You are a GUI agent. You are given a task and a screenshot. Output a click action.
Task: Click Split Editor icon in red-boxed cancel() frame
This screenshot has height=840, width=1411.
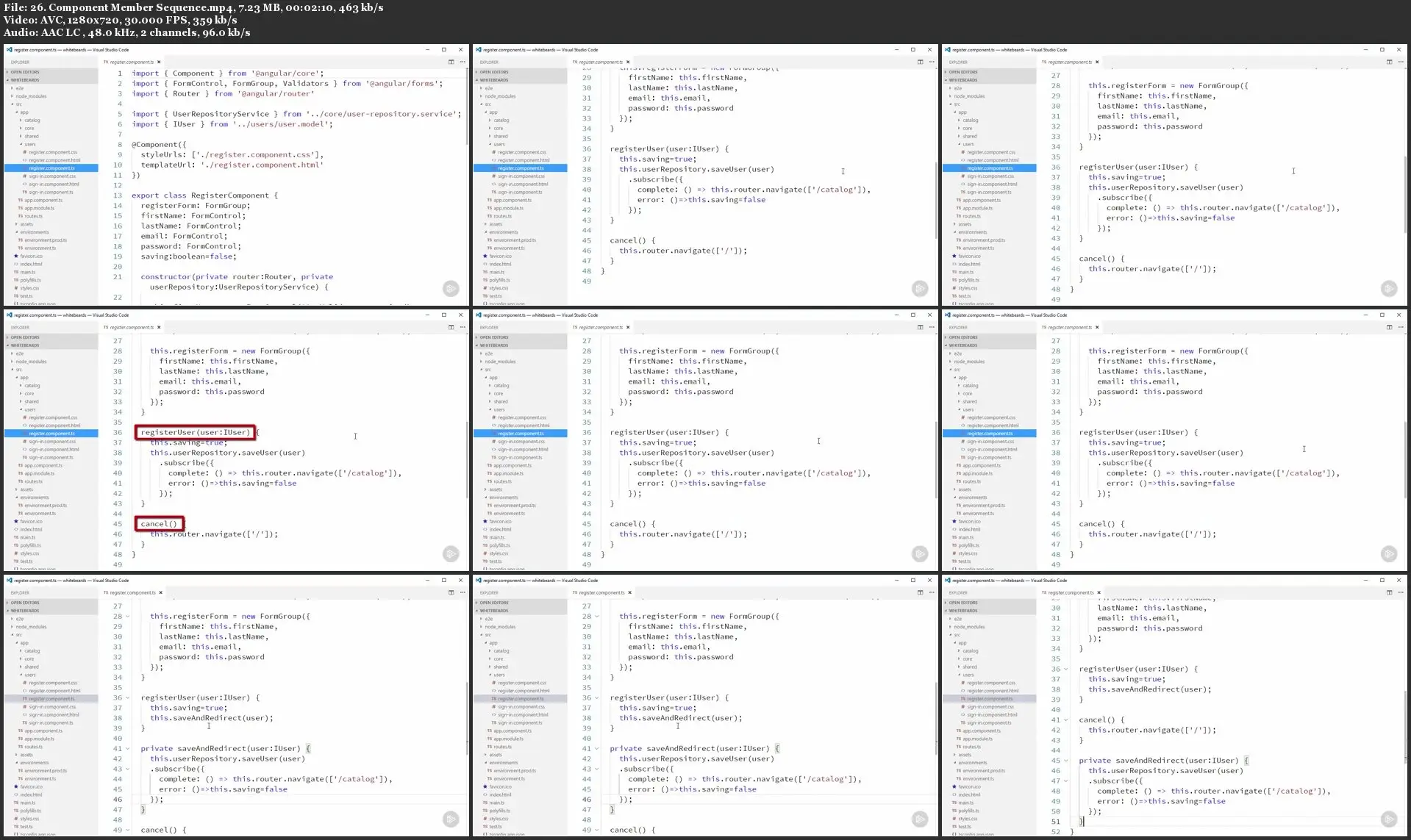click(x=451, y=327)
